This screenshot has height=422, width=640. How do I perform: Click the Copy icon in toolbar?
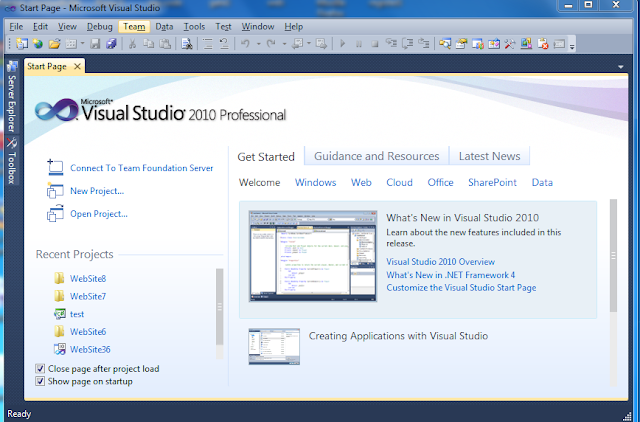click(149, 44)
